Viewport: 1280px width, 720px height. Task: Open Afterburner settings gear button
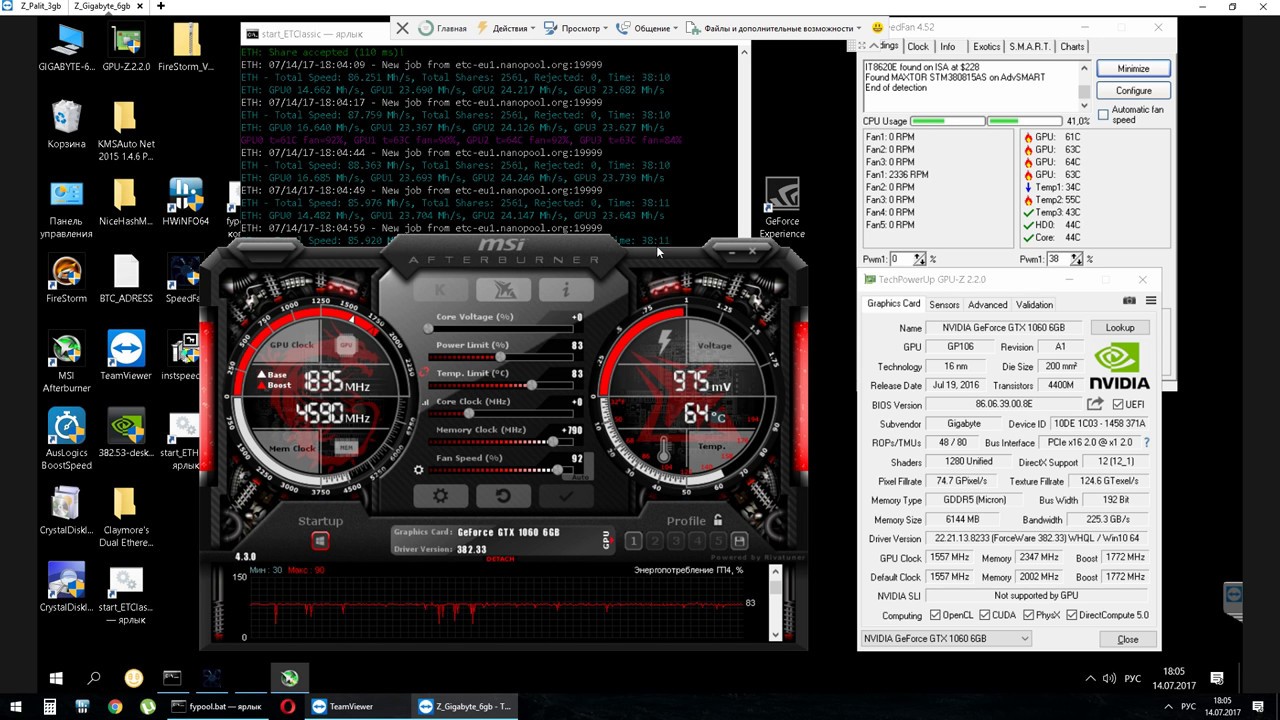[x=440, y=496]
